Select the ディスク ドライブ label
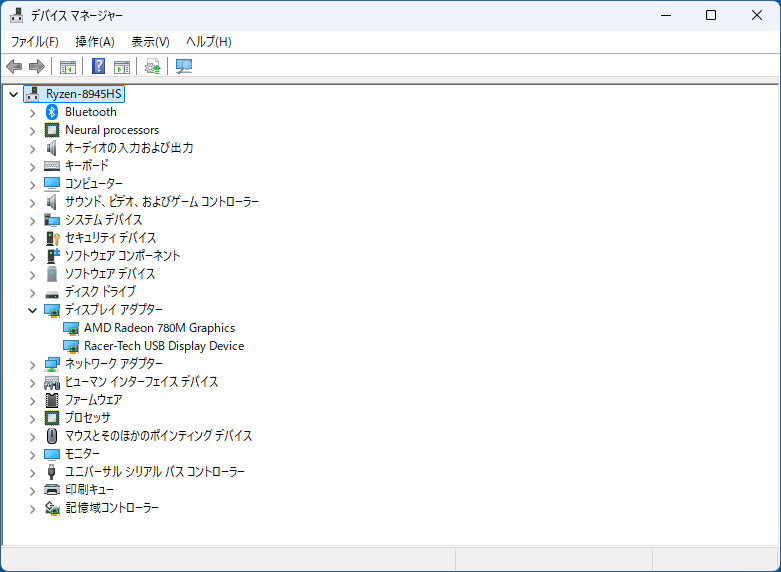The height and width of the screenshot is (572, 781). click(100, 291)
